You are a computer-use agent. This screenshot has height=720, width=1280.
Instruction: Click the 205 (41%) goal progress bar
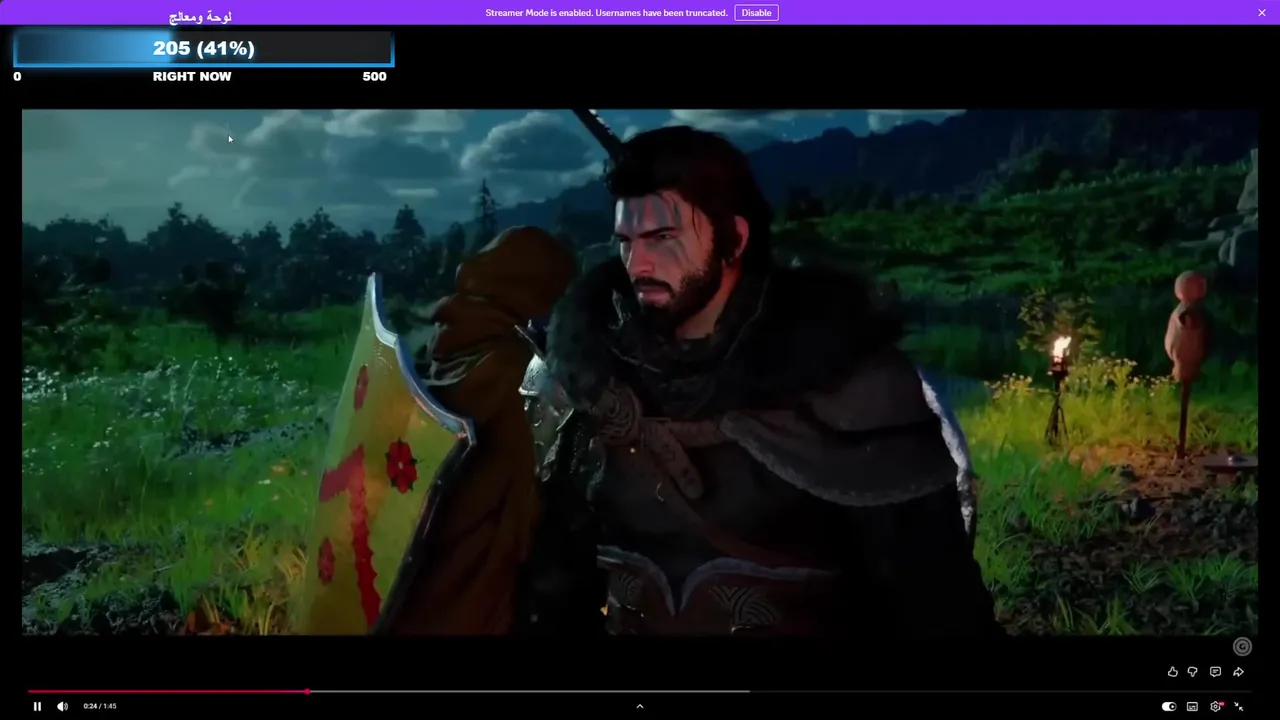point(204,48)
